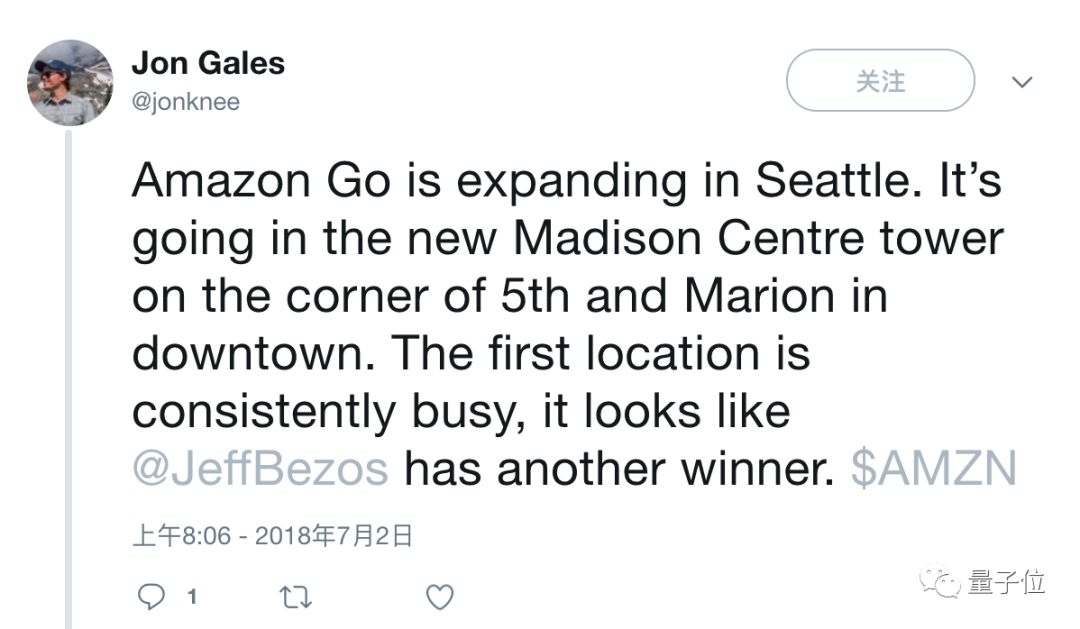Click the WeChat logo watermark icon
The height and width of the screenshot is (629, 1080).
942,581
